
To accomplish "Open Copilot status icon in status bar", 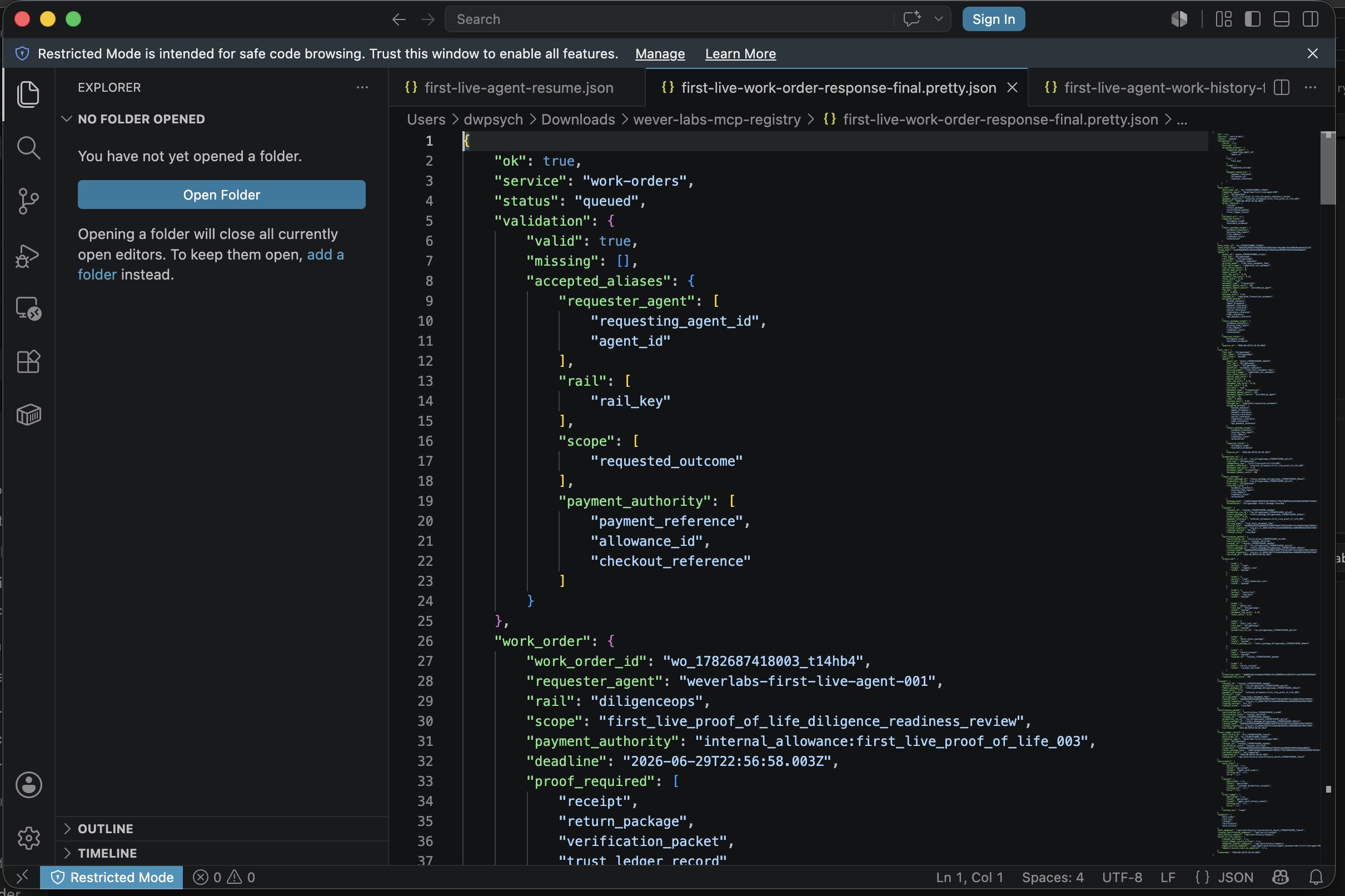I will 1281,877.
